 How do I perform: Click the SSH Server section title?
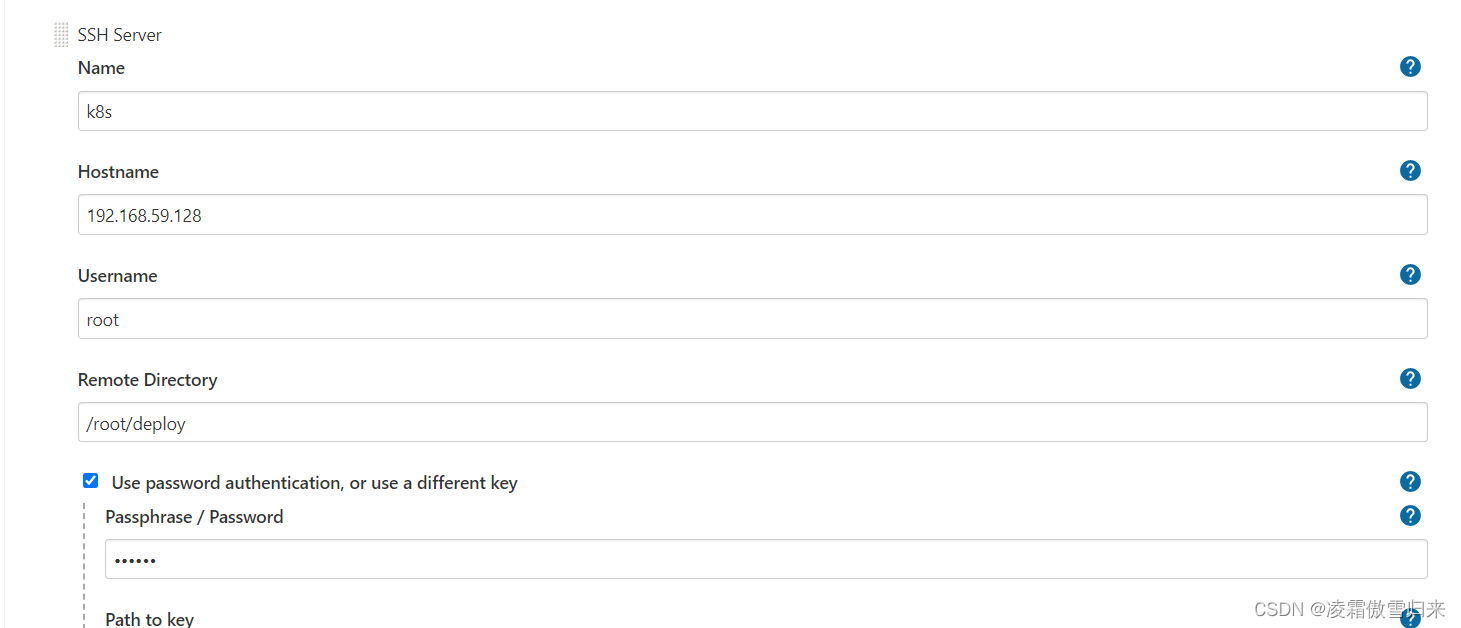[119, 35]
